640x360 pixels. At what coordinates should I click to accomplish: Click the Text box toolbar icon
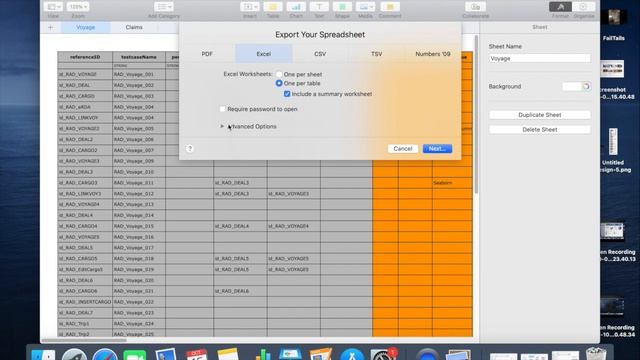(x=319, y=7)
